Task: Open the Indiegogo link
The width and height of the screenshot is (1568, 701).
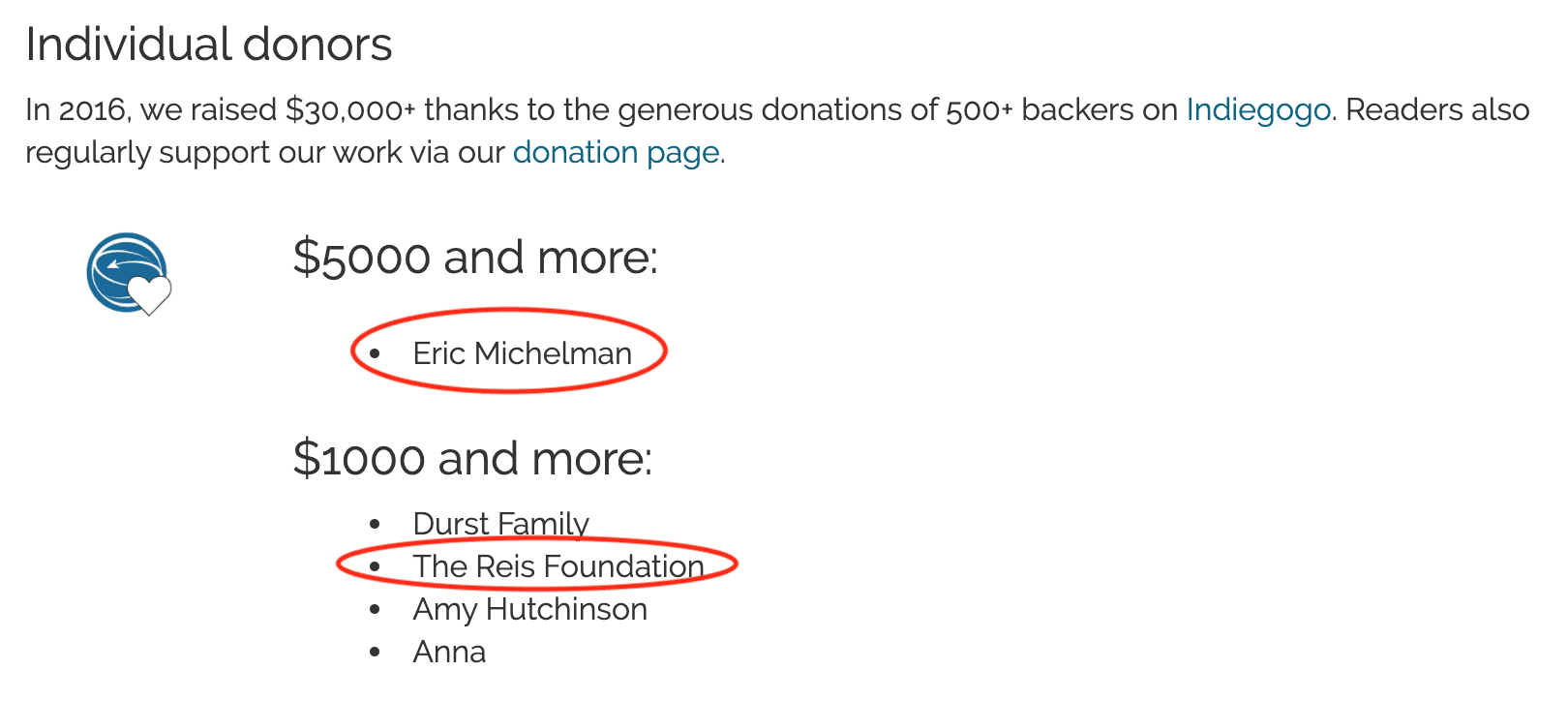Action: (1258, 111)
